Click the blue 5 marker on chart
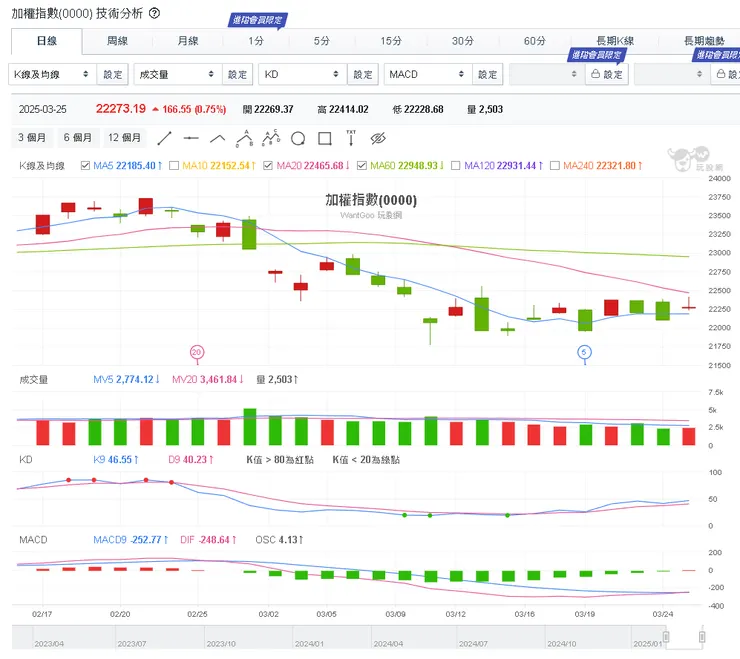This screenshot has height=659, width=740. click(x=584, y=352)
